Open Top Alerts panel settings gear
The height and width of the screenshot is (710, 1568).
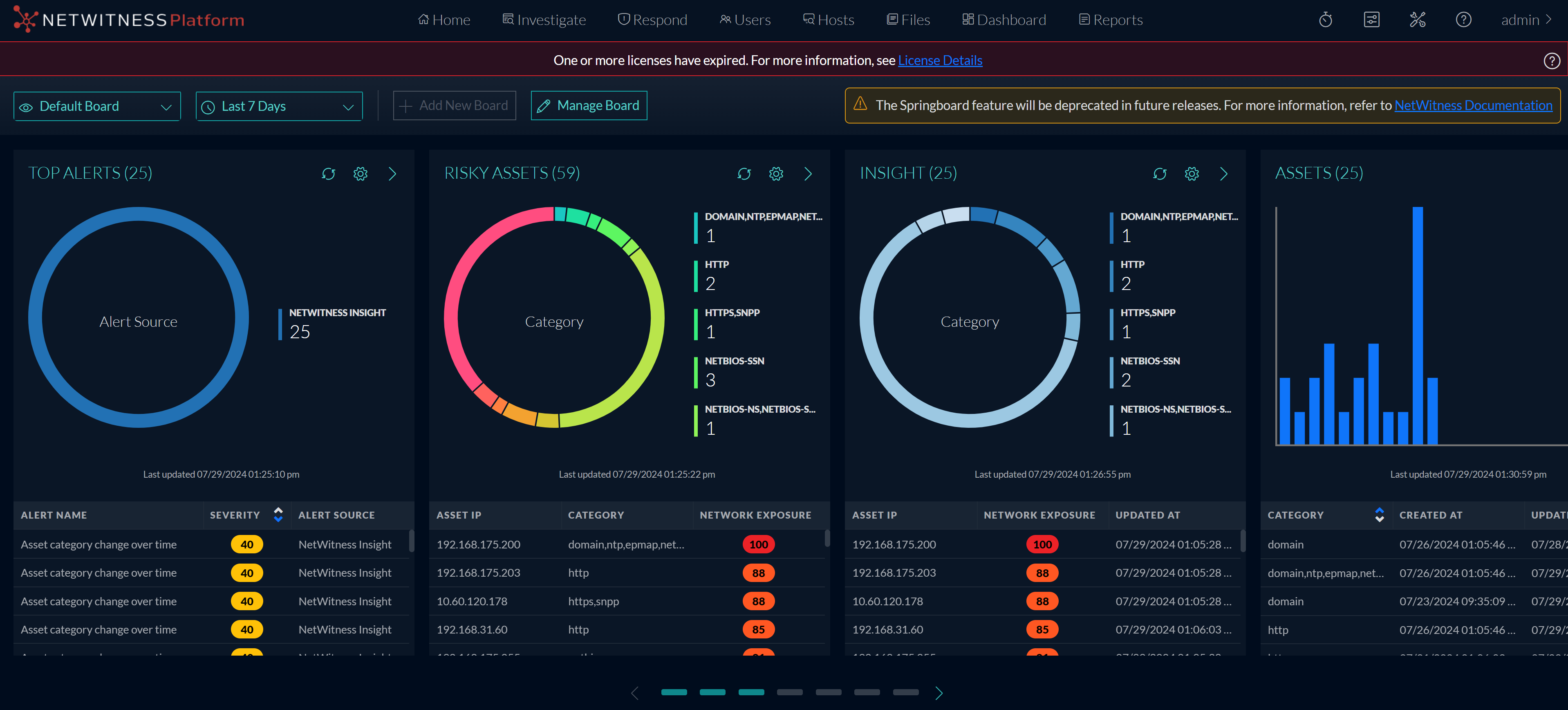tap(361, 173)
